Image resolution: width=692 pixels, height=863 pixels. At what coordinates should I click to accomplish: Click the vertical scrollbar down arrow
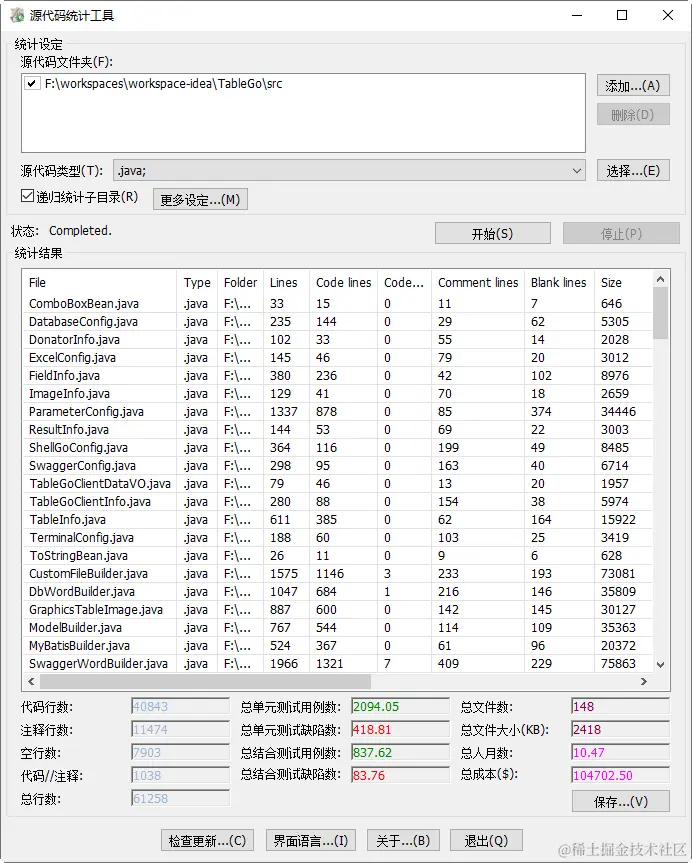pos(661,665)
